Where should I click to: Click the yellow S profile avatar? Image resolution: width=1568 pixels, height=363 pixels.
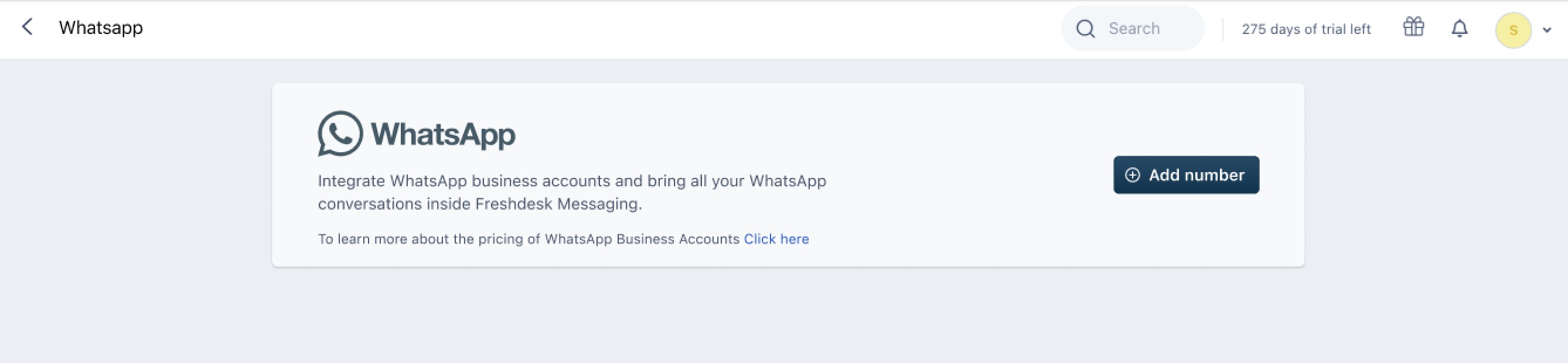(x=1514, y=30)
